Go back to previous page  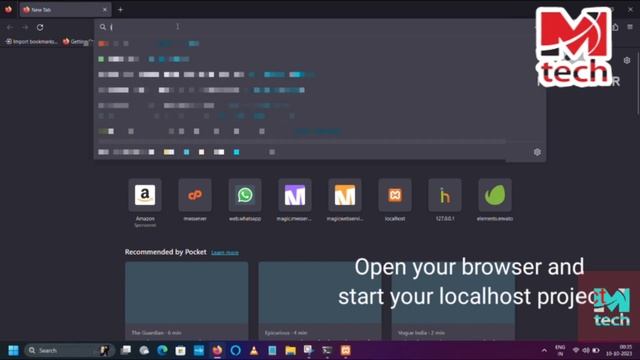tap(10, 27)
